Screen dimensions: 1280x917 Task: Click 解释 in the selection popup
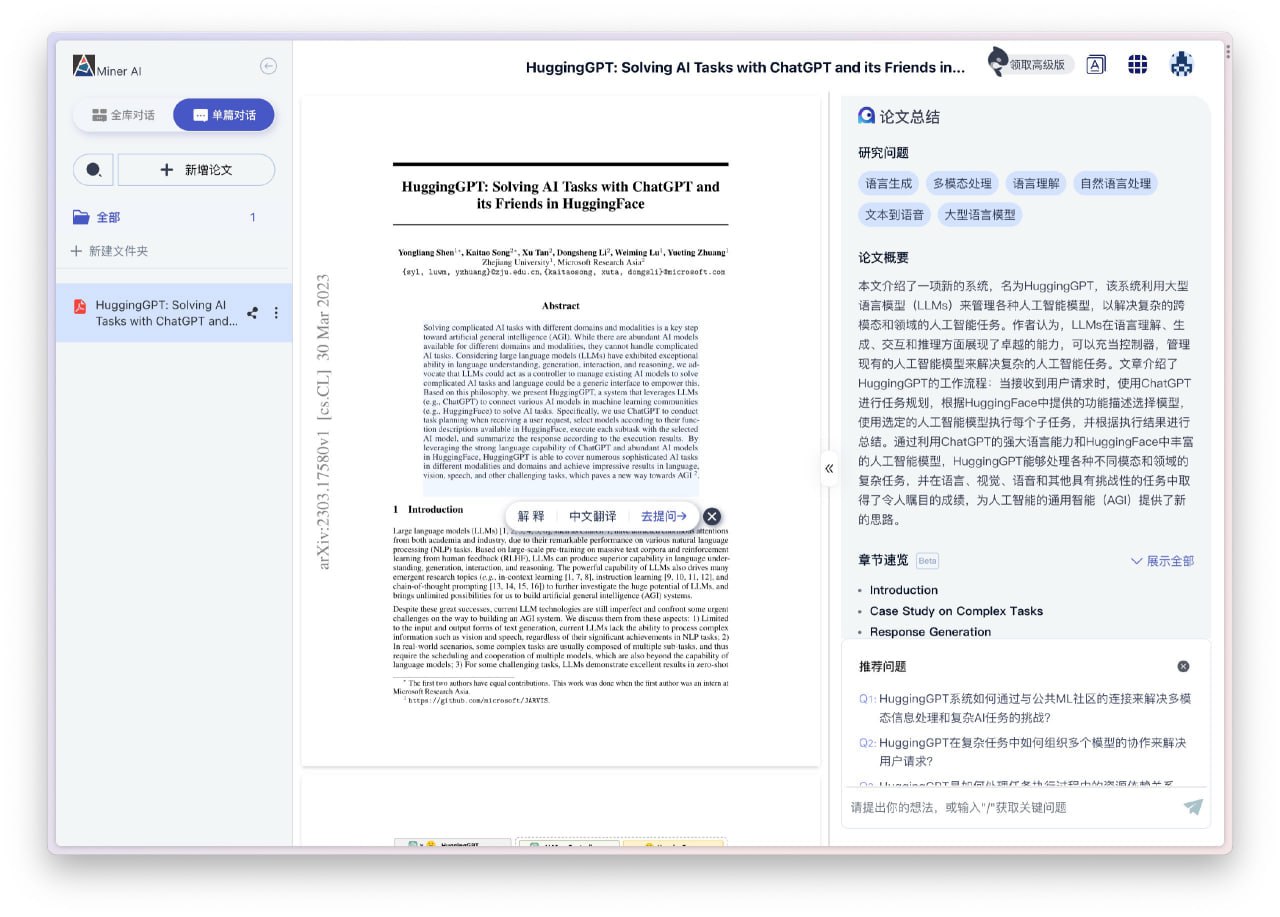tap(531, 516)
